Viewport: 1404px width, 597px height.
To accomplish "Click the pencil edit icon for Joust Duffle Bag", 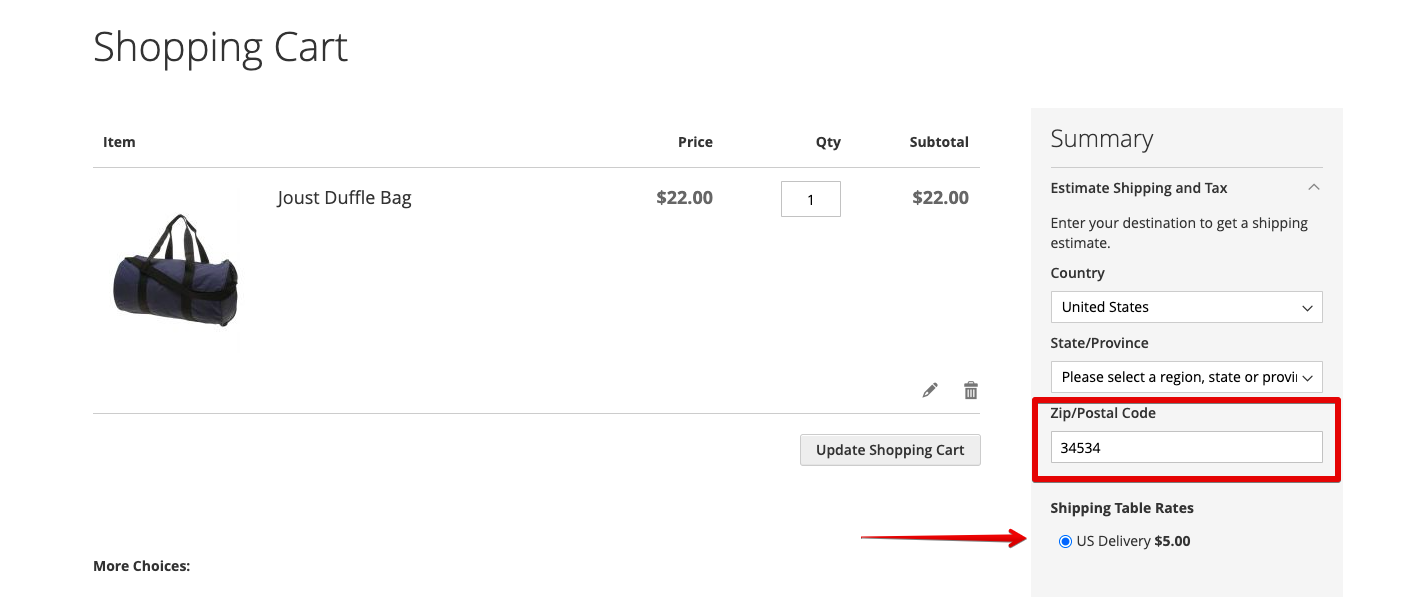I will 930,390.
